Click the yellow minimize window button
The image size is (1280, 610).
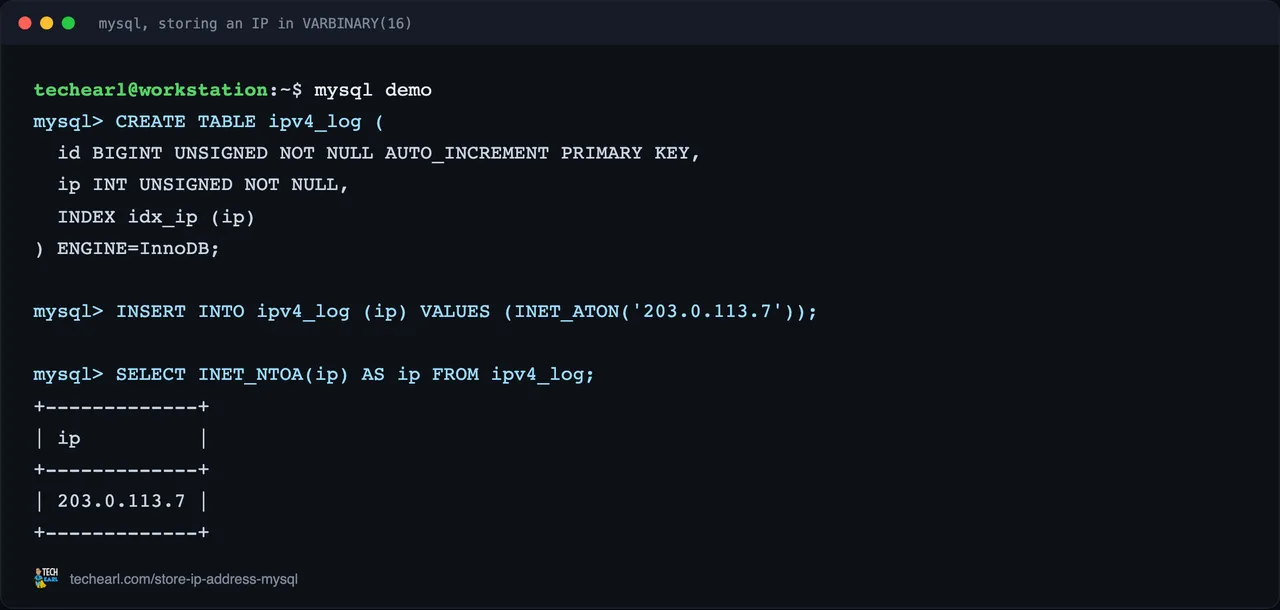(46, 23)
